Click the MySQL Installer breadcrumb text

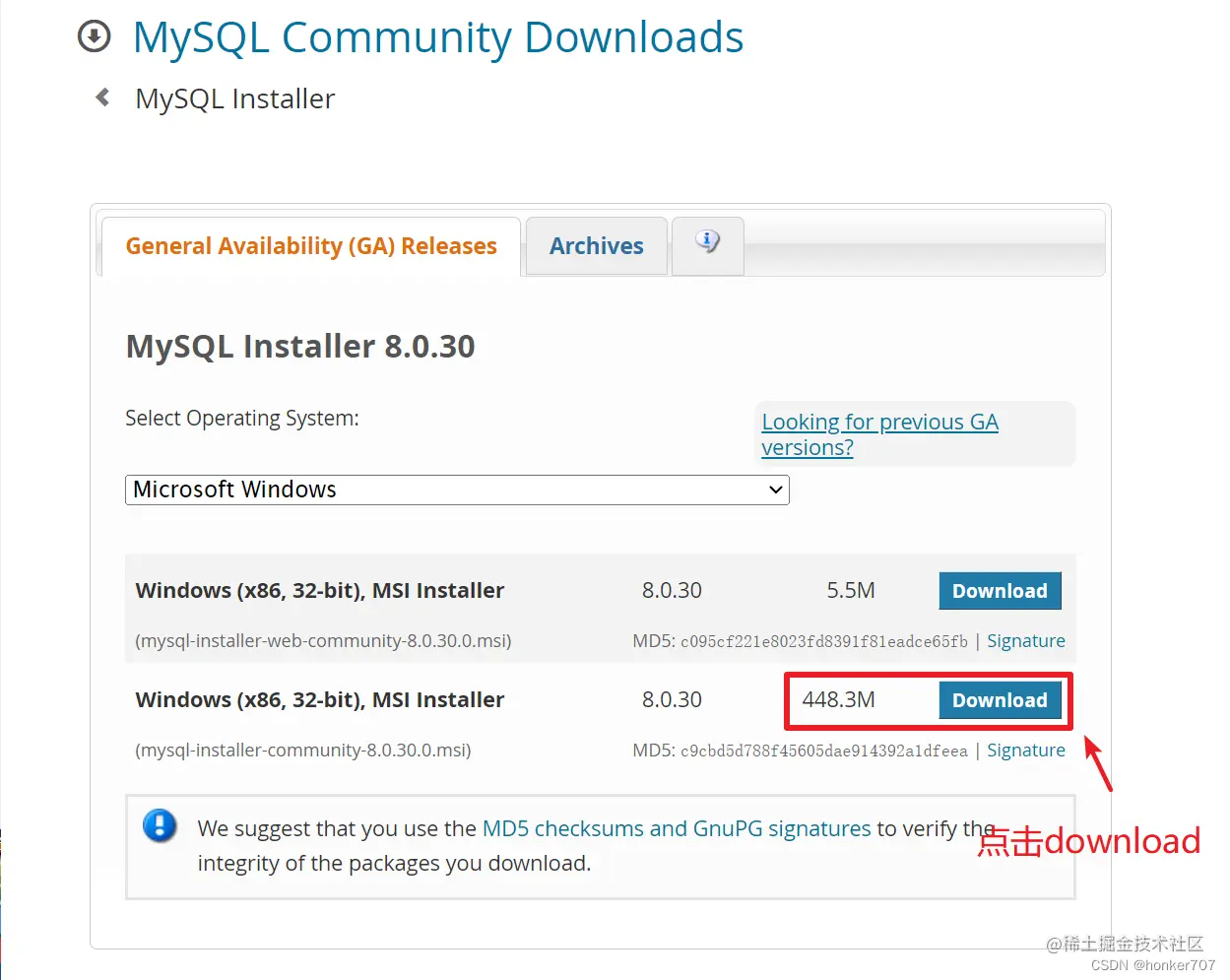tap(235, 98)
